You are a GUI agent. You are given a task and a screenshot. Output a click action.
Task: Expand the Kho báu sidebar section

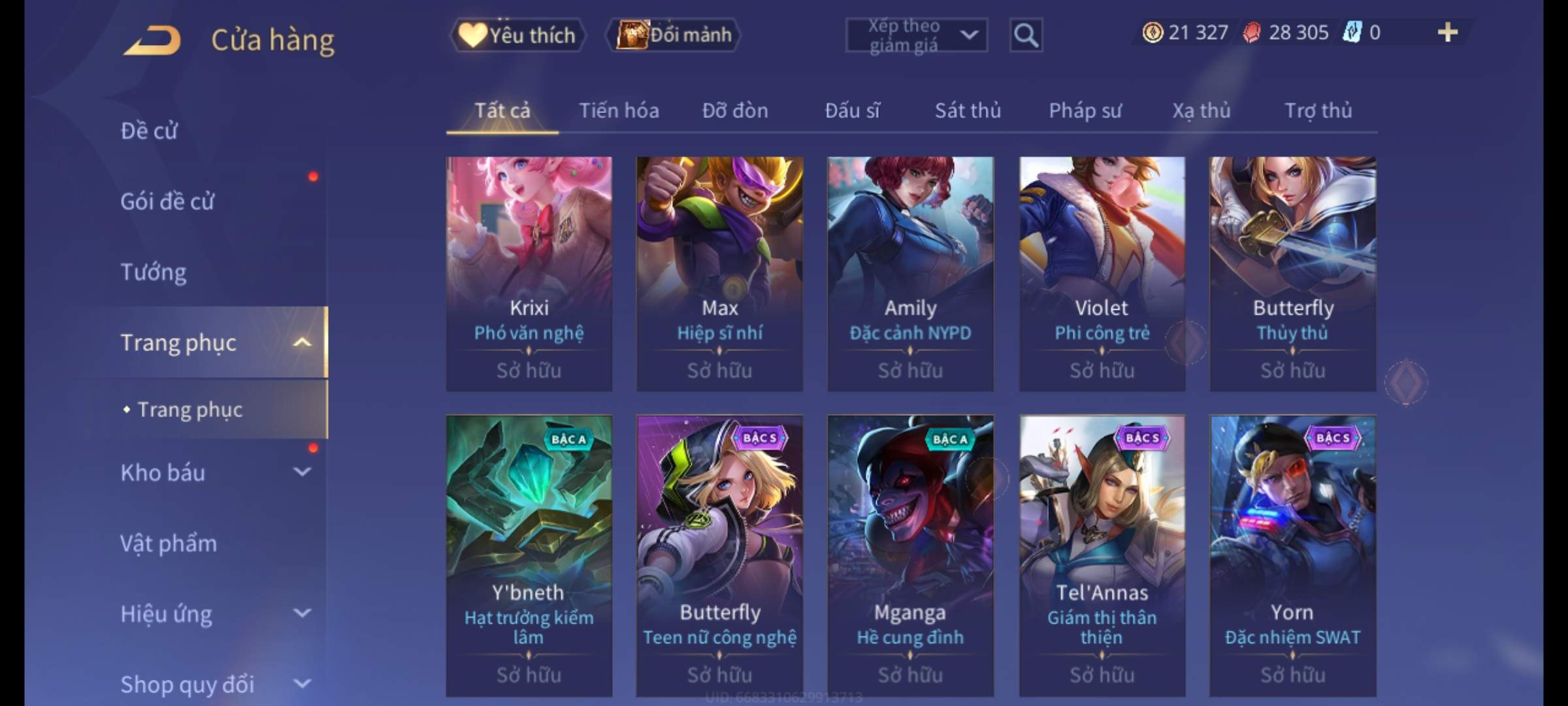coord(302,471)
